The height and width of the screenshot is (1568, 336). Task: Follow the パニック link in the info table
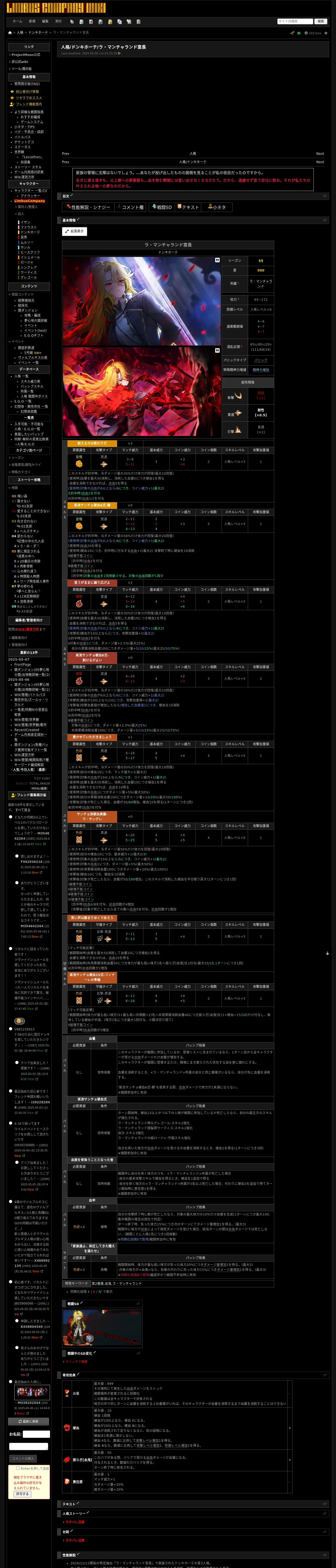click(260, 360)
